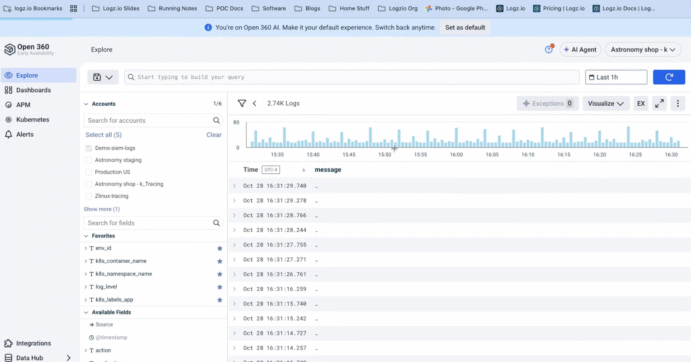This screenshot has width=691, height=362.
Task: Change UTC-4 timezone badge
Action: [271, 170]
